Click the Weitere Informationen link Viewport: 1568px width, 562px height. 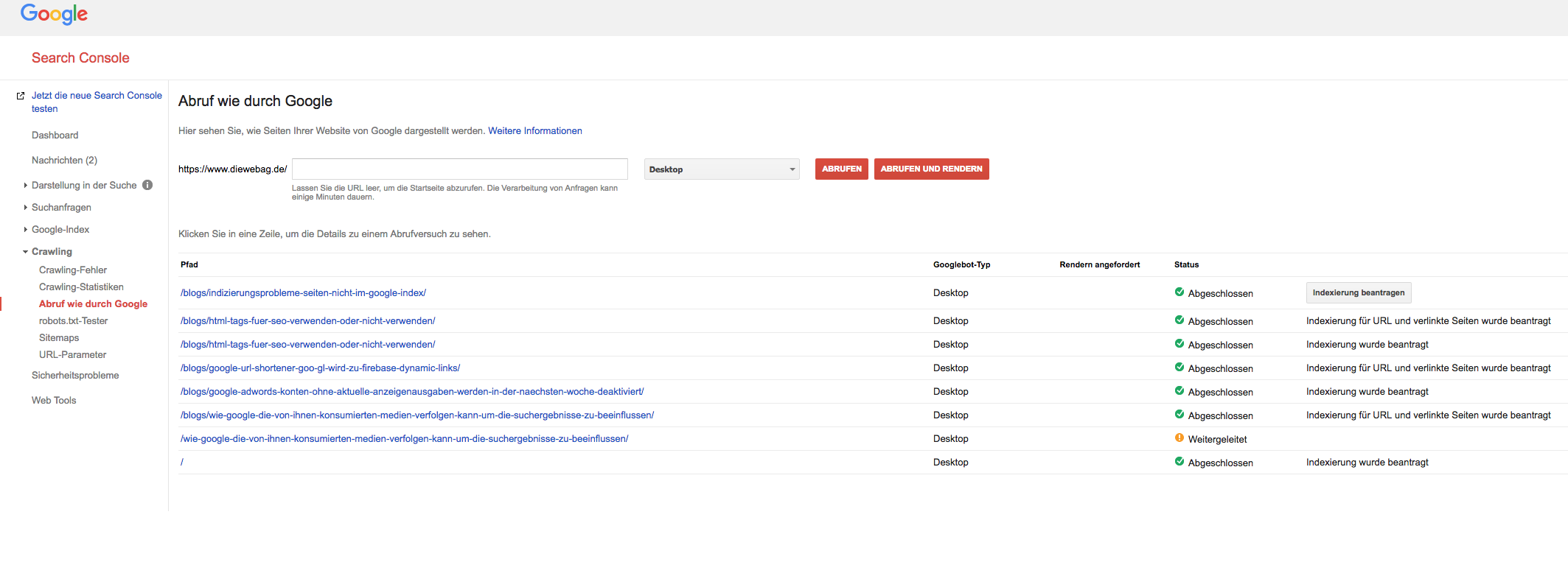tap(535, 131)
